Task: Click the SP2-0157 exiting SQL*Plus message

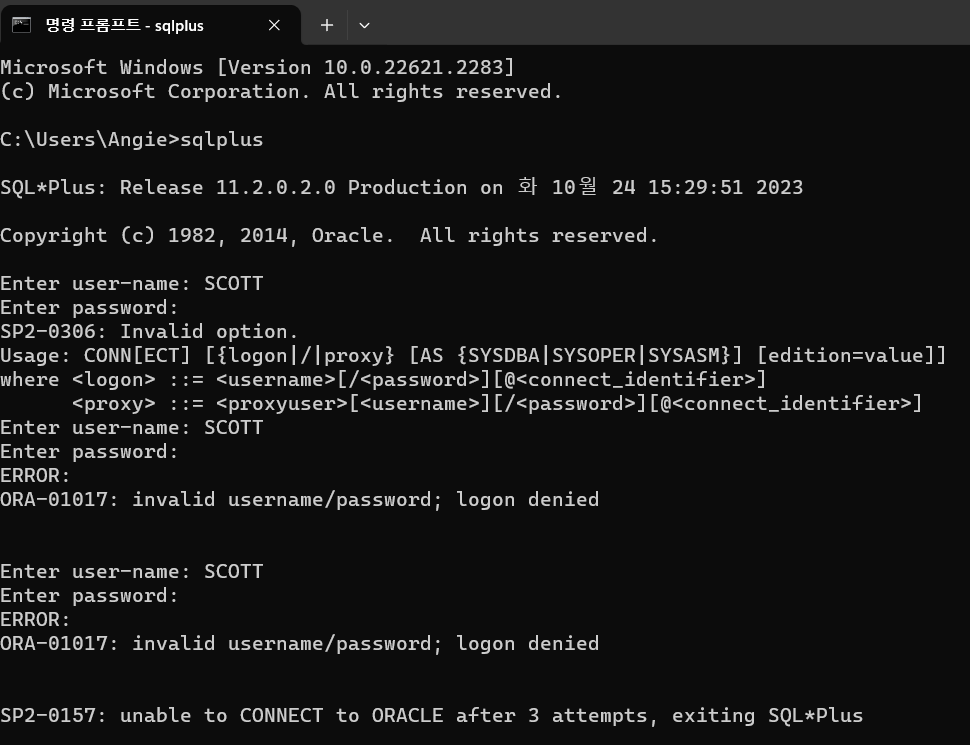Action: click(430, 715)
